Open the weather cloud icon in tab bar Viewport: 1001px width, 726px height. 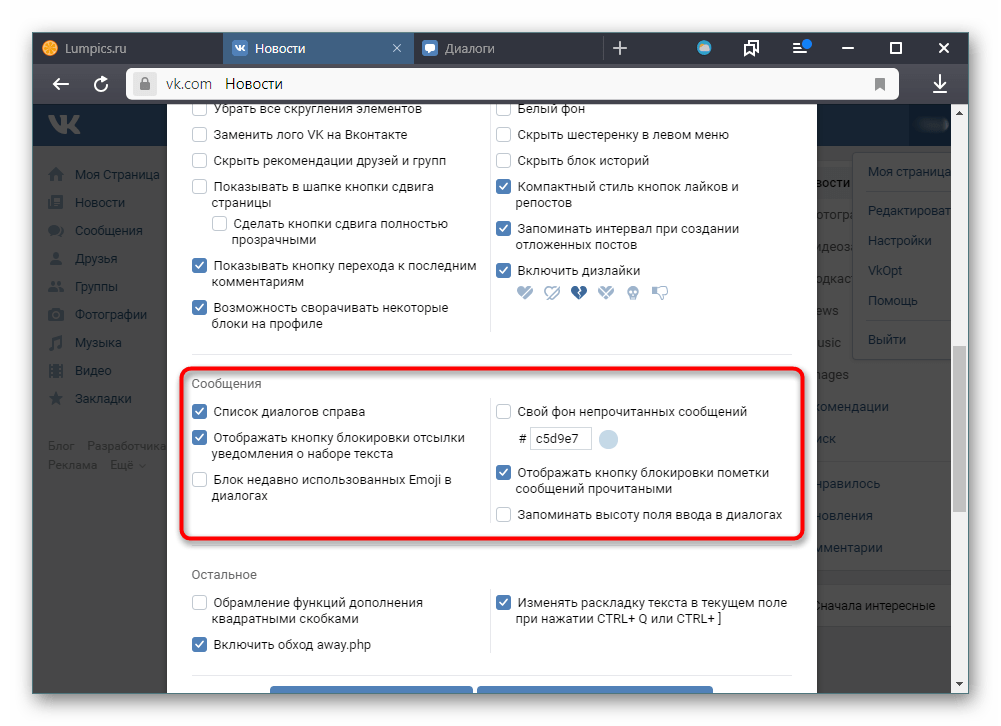click(x=704, y=48)
